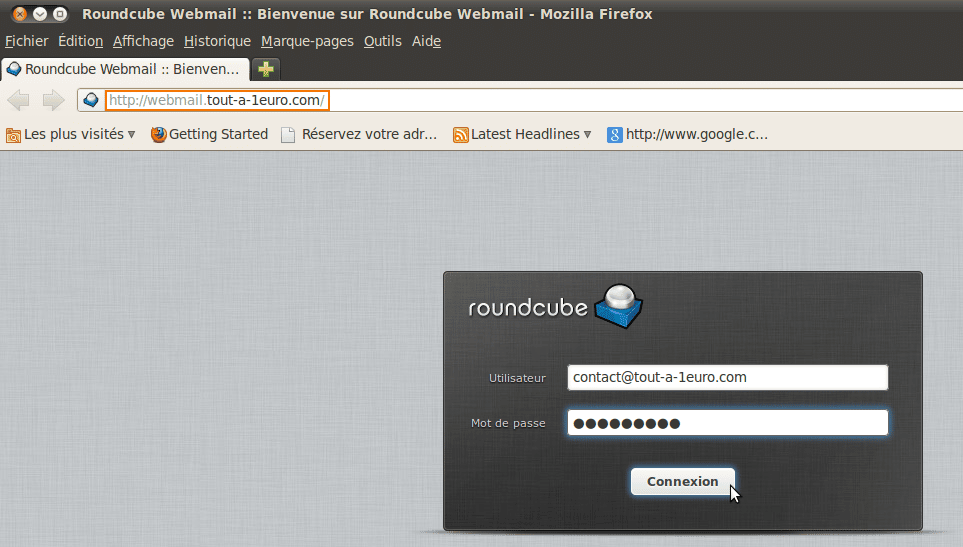Click the page icon of Réservez votre adr bookmark

[288, 134]
